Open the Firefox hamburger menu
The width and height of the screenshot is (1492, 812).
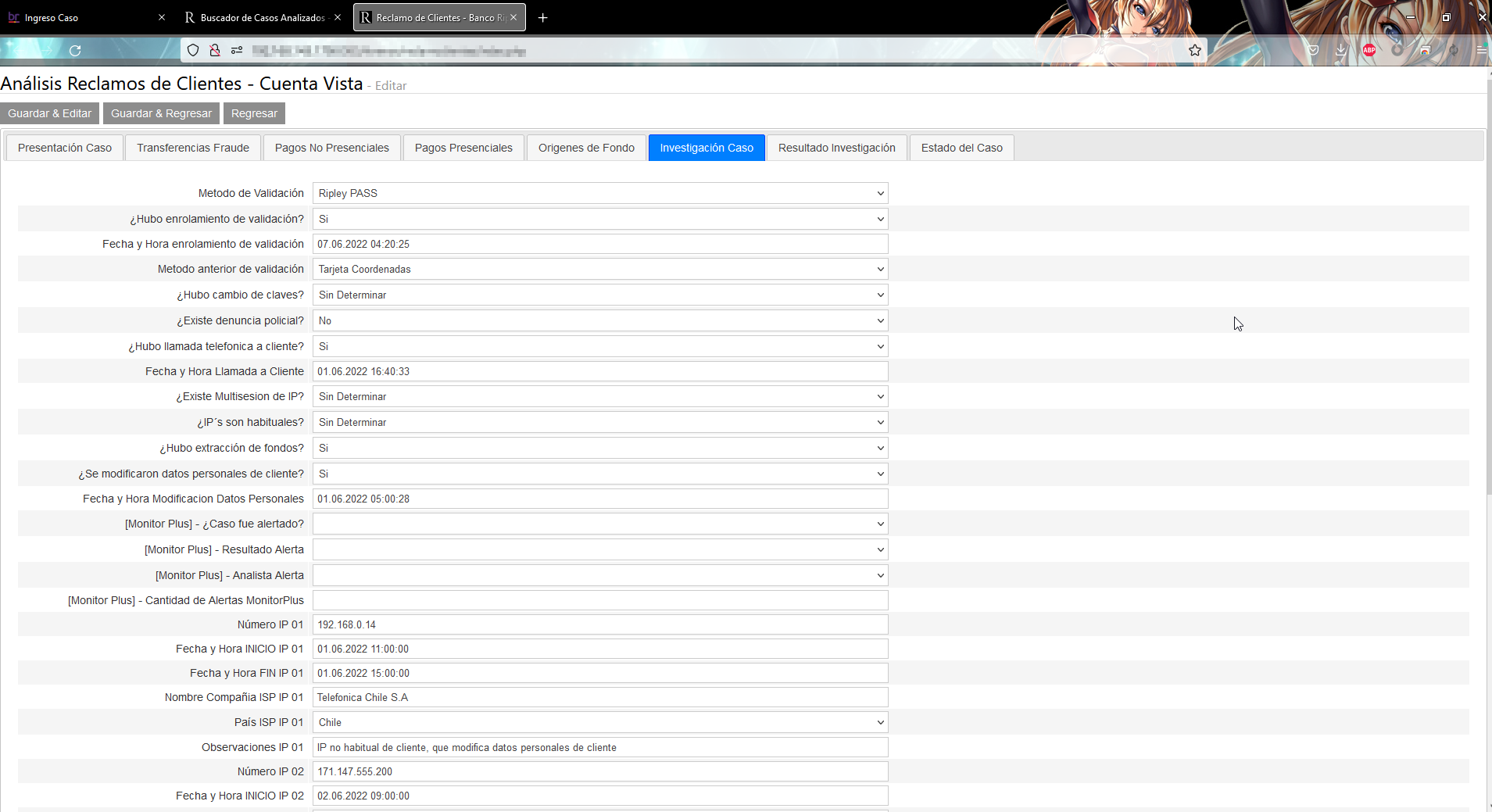[1482, 50]
